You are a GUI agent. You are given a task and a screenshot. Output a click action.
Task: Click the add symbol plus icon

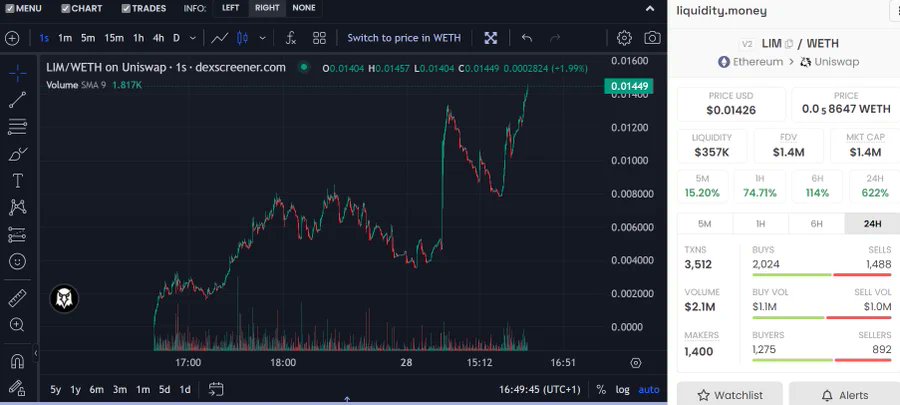[12, 38]
